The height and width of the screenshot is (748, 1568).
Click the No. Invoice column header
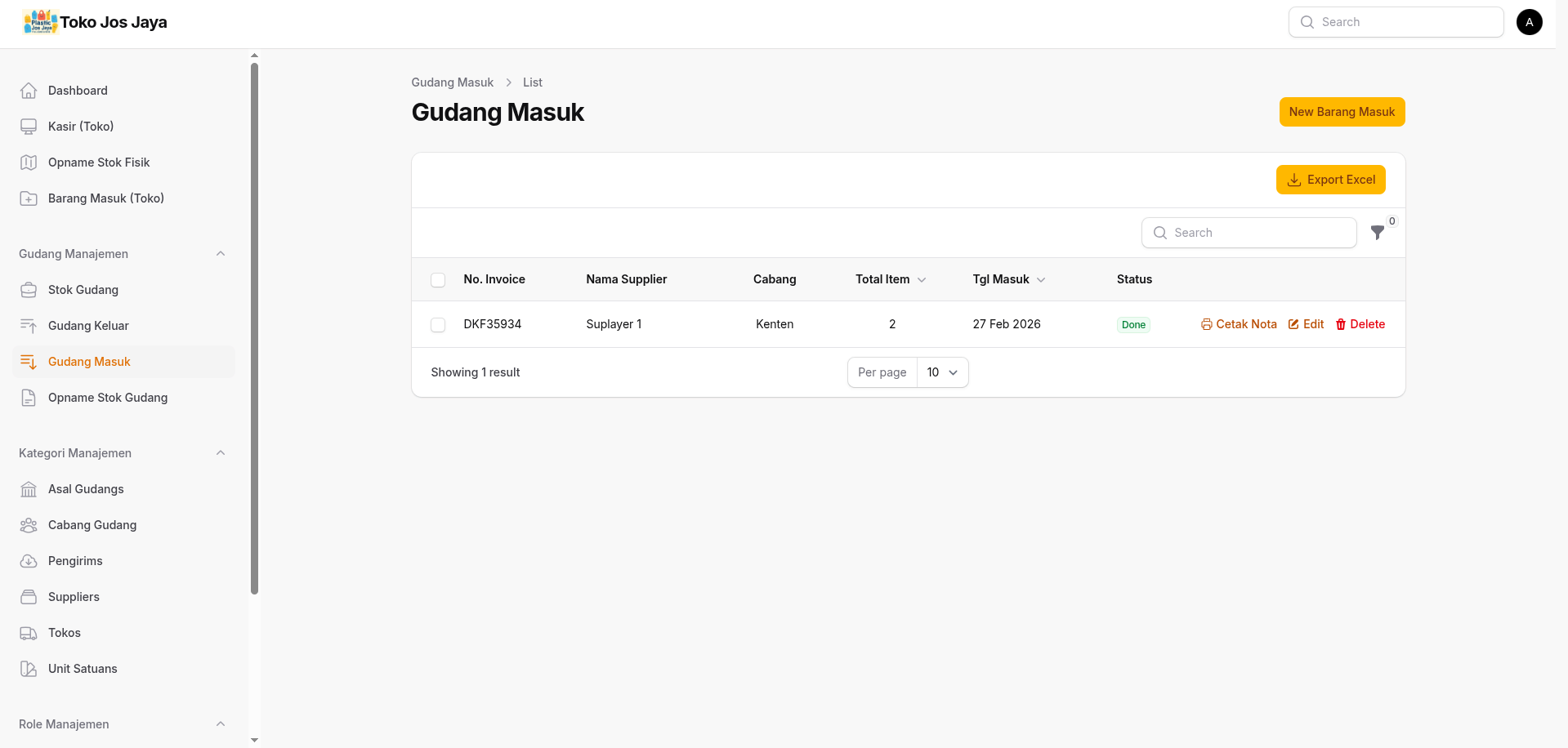494,279
